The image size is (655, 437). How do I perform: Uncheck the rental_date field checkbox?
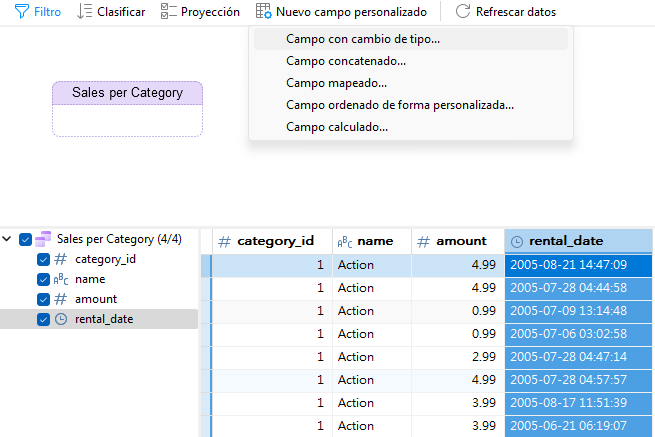click(43, 319)
